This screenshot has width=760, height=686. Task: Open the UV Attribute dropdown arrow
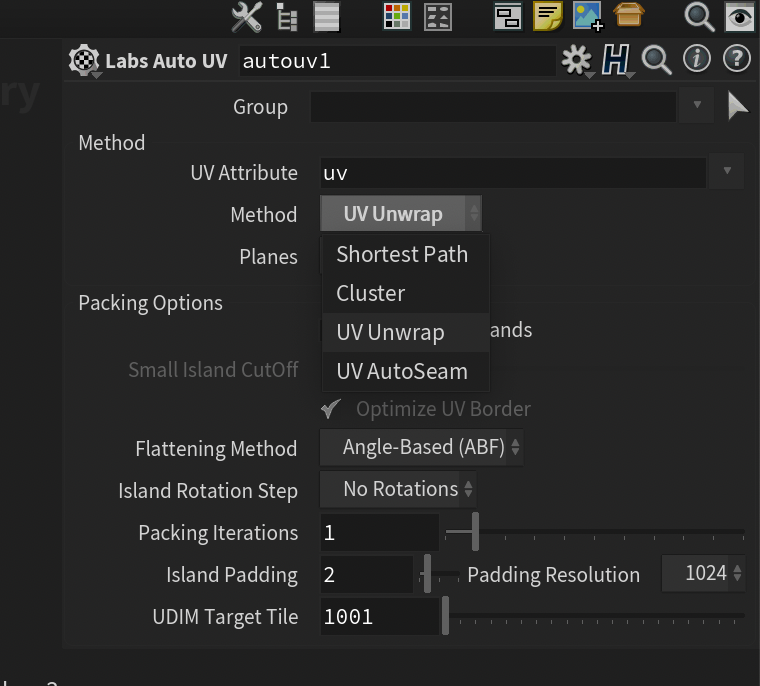pos(727,171)
